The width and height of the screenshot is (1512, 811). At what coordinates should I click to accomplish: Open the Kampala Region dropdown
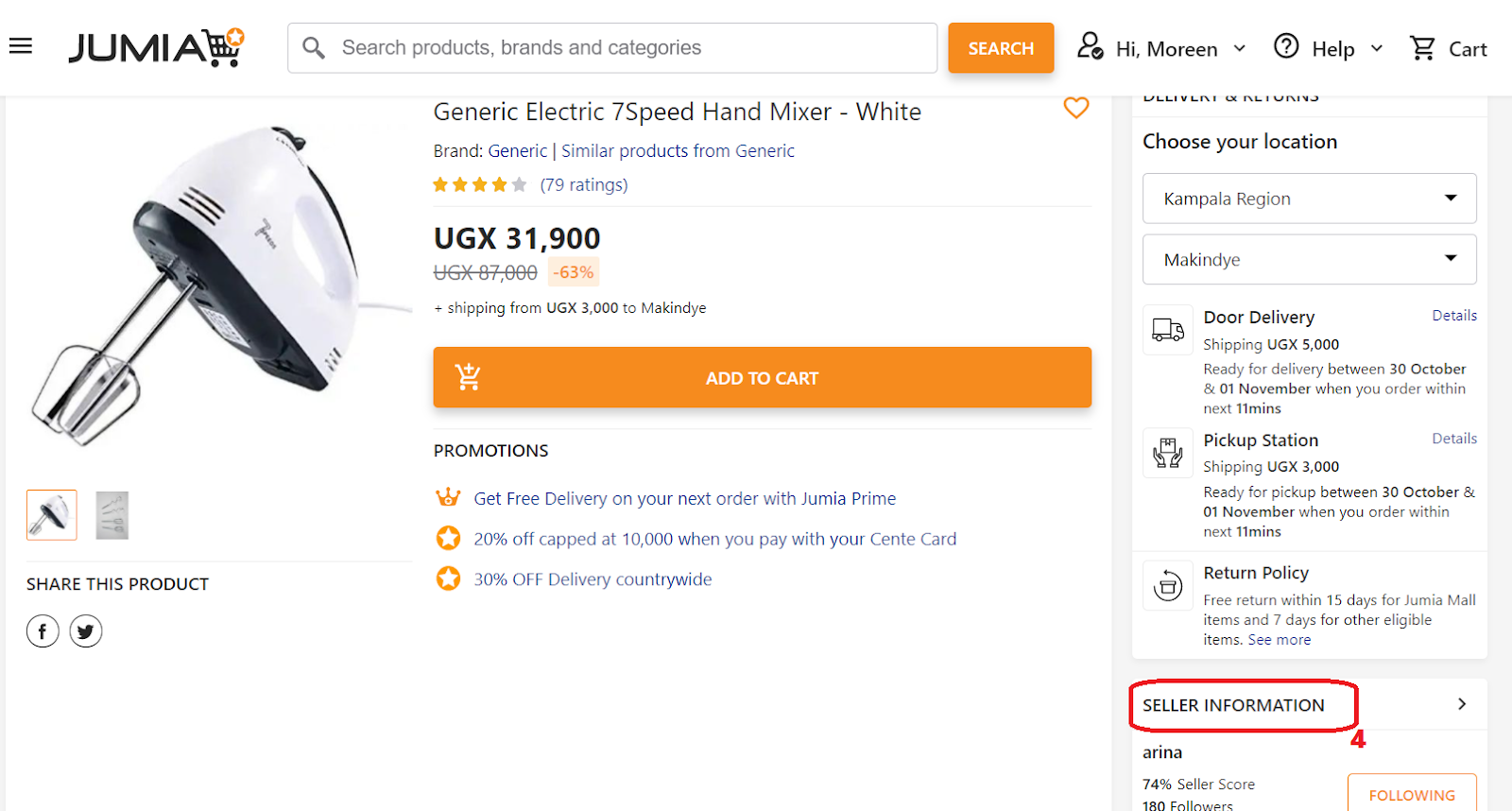(1309, 198)
